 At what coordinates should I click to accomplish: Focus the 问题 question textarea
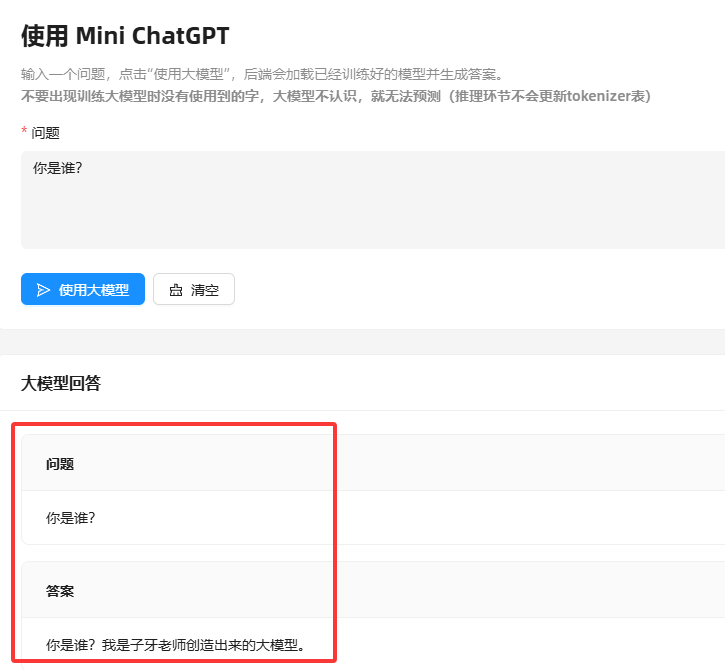pyautogui.click(x=373, y=200)
